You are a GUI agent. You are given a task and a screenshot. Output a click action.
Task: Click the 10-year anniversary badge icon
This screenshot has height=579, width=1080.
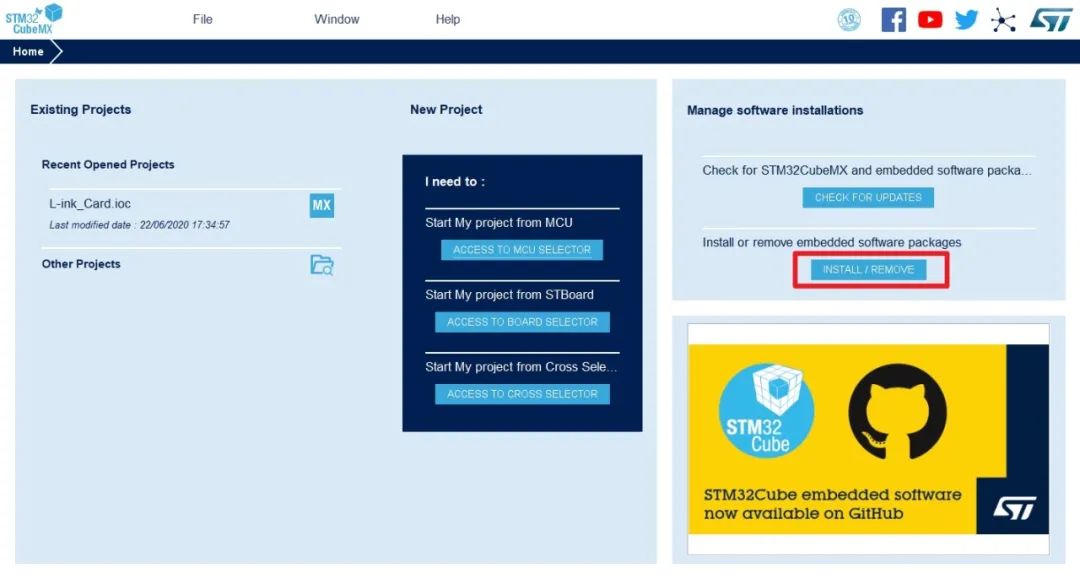click(849, 19)
